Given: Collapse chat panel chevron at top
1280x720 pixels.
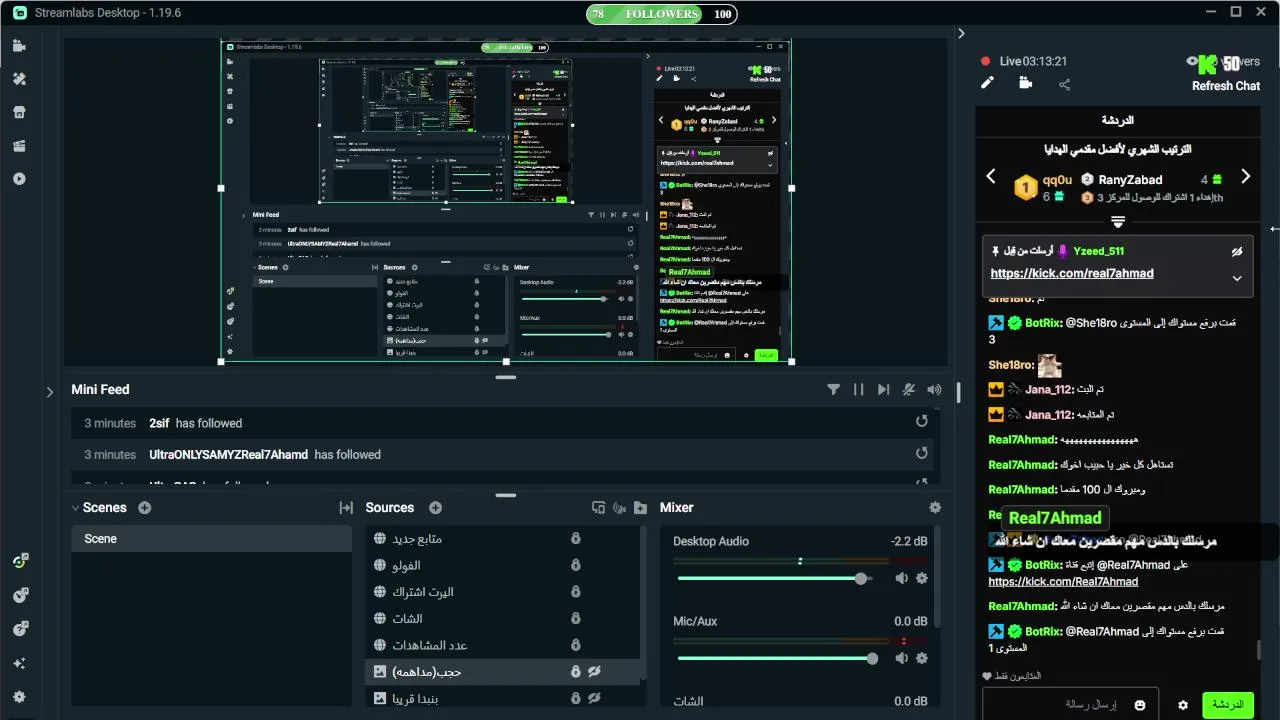Looking at the screenshot, I should click(x=961, y=33).
